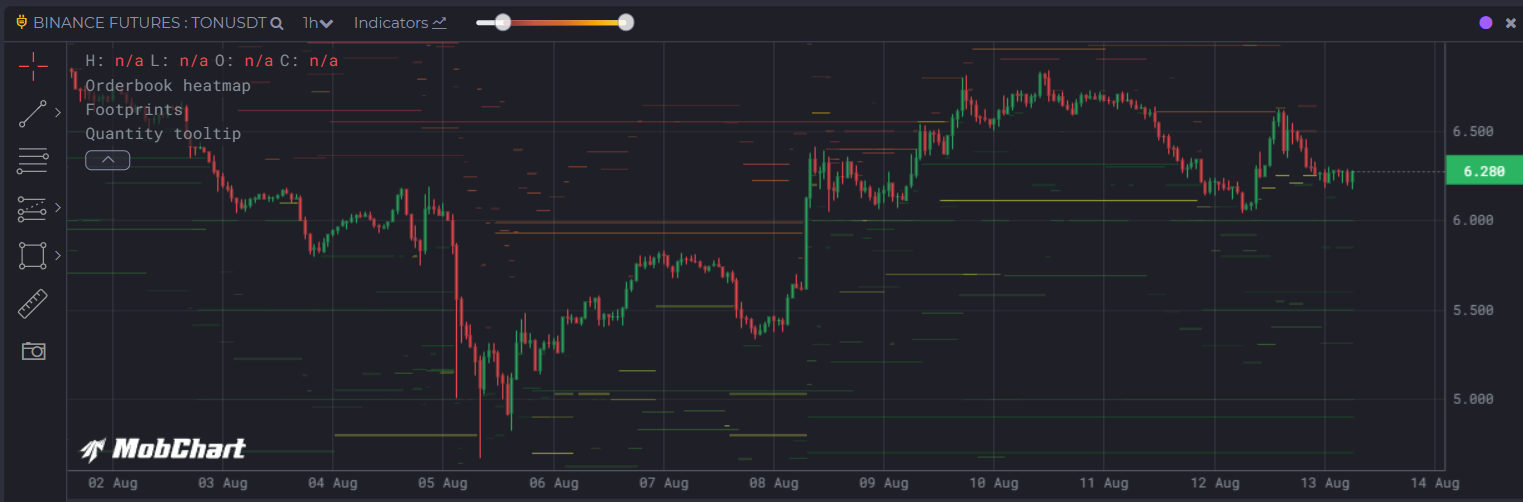Open the Indicators menu

tap(400, 23)
